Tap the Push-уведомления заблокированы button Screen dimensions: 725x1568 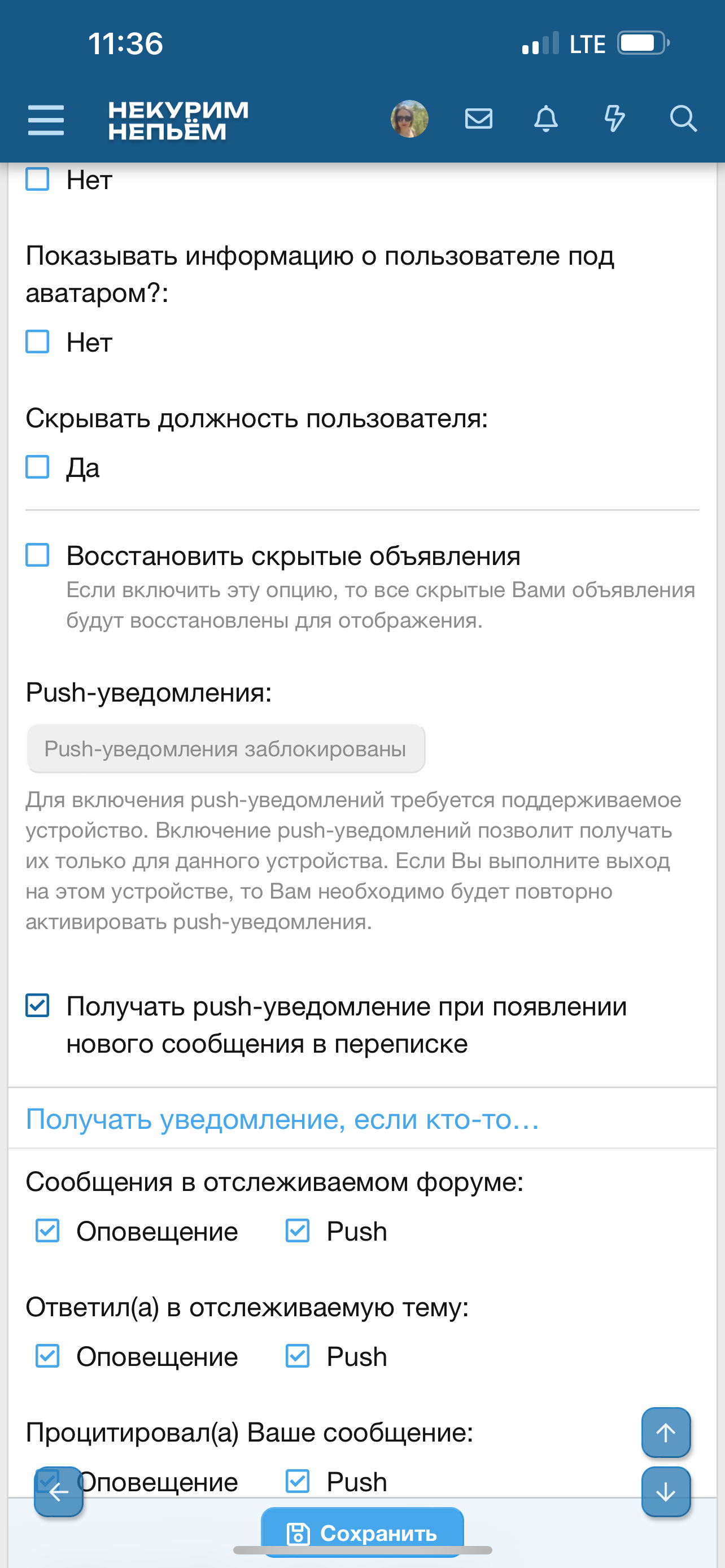(x=225, y=748)
